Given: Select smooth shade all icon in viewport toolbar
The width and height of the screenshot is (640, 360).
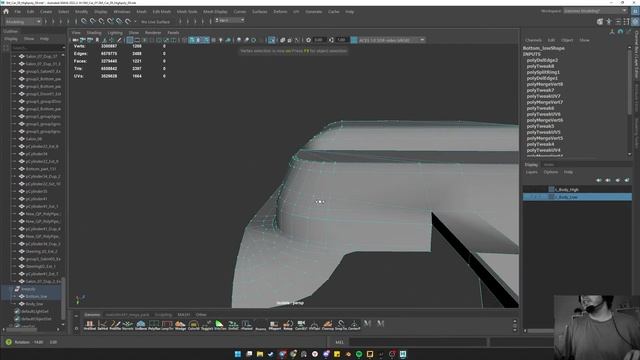Looking at the screenshot, I should (x=191, y=40).
